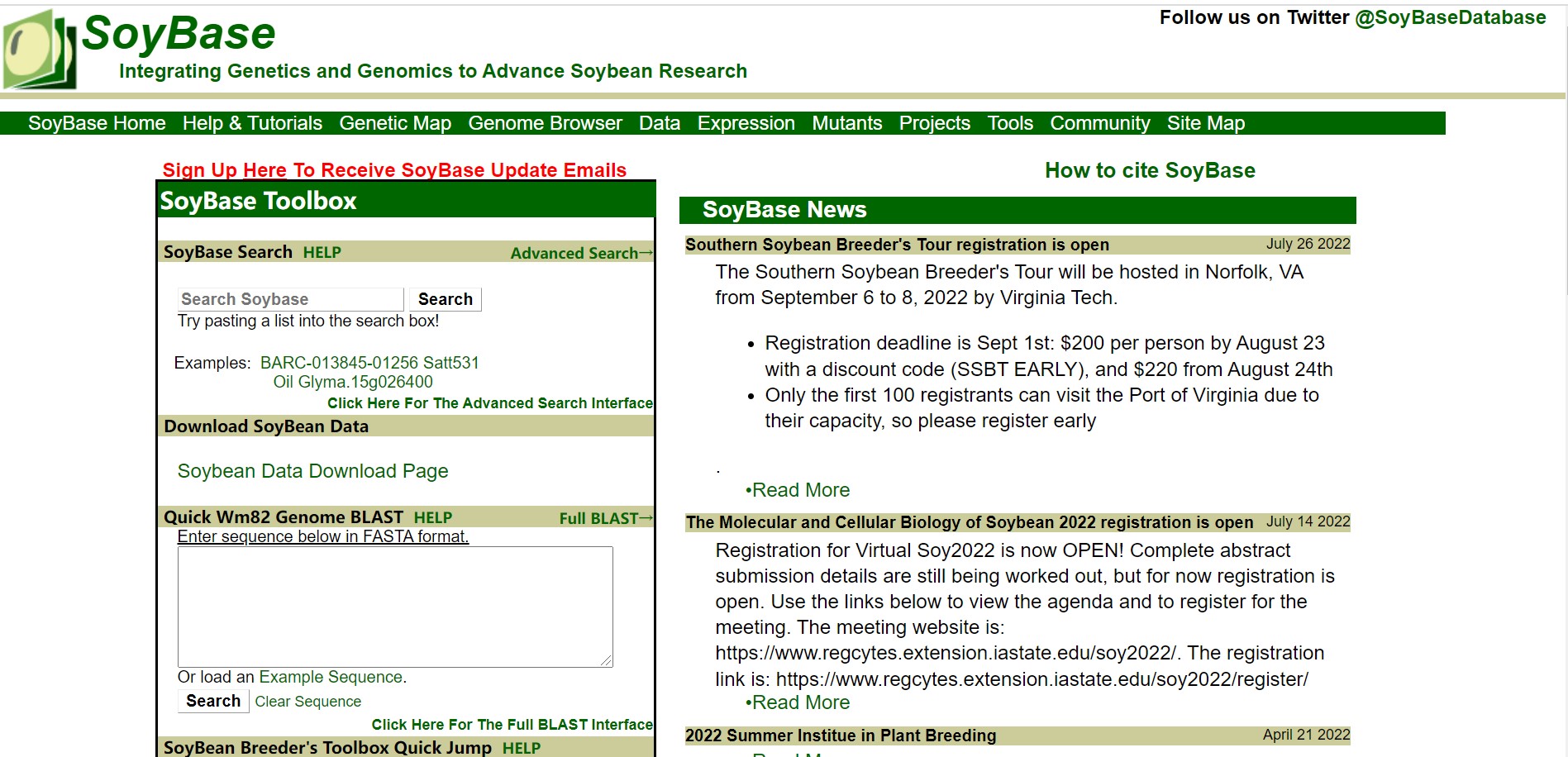Focus the Search Soybase input field
This screenshot has width=1568, height=757.
click(x=291, y=299)
